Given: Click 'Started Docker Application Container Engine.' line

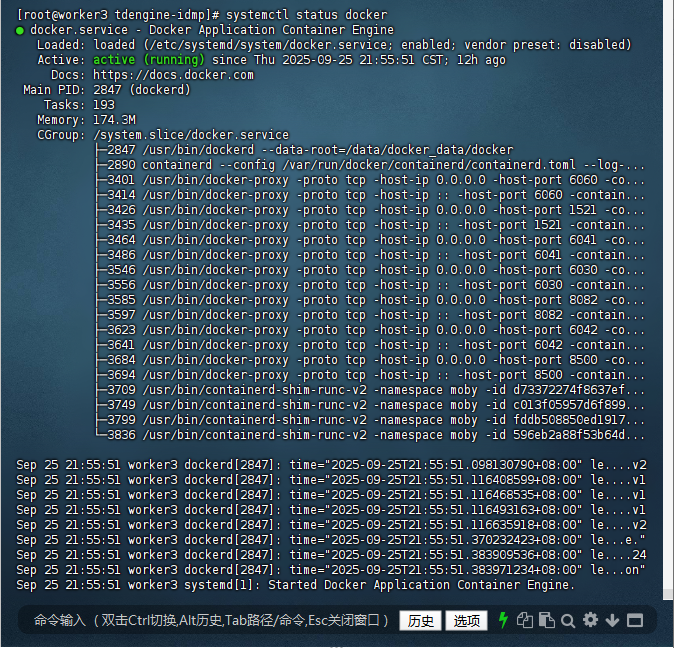Looking at the screenshot, I should click(295, 585).
